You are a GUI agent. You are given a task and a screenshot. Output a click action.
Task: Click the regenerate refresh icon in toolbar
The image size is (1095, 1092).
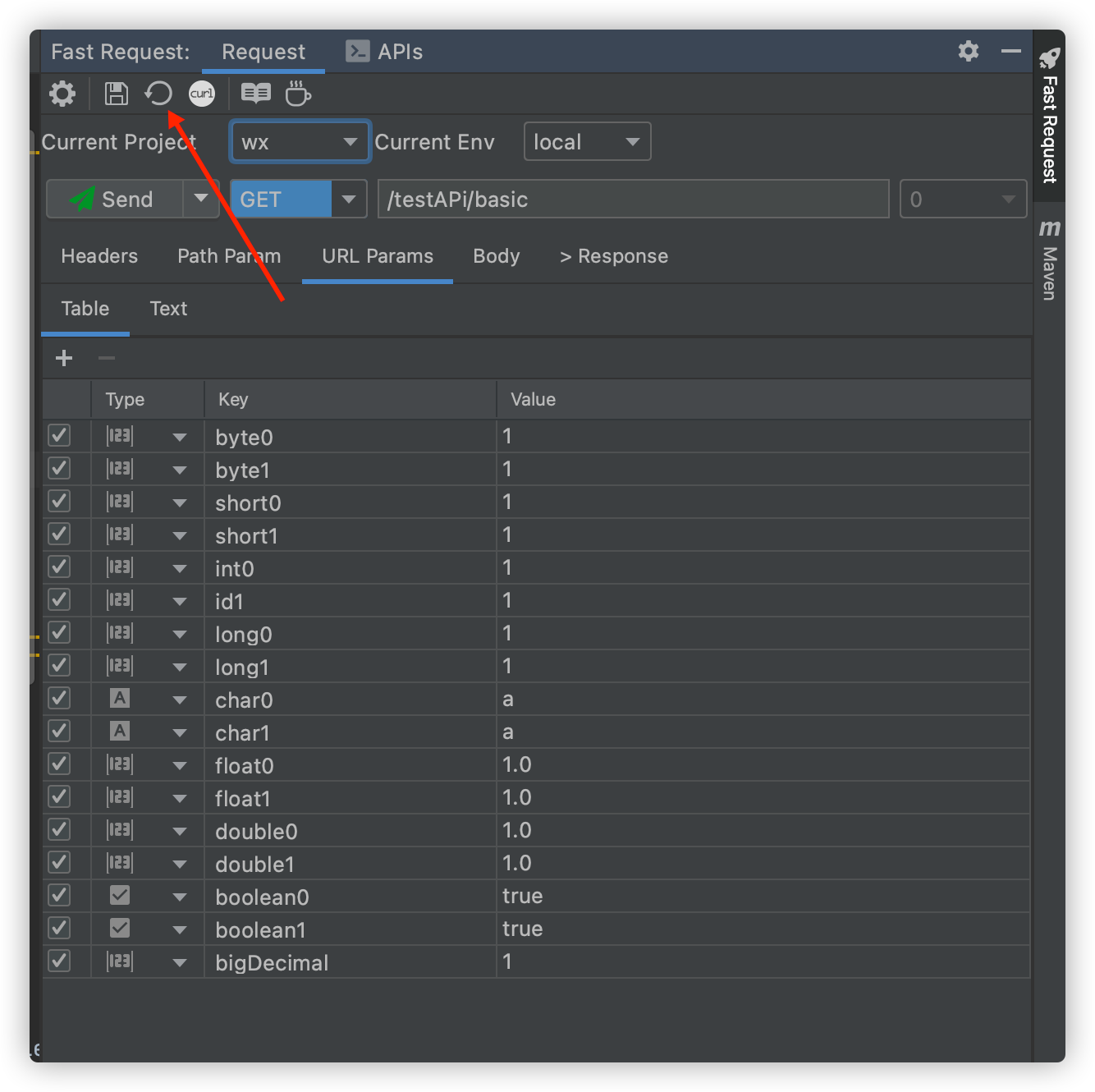point(158,94)
